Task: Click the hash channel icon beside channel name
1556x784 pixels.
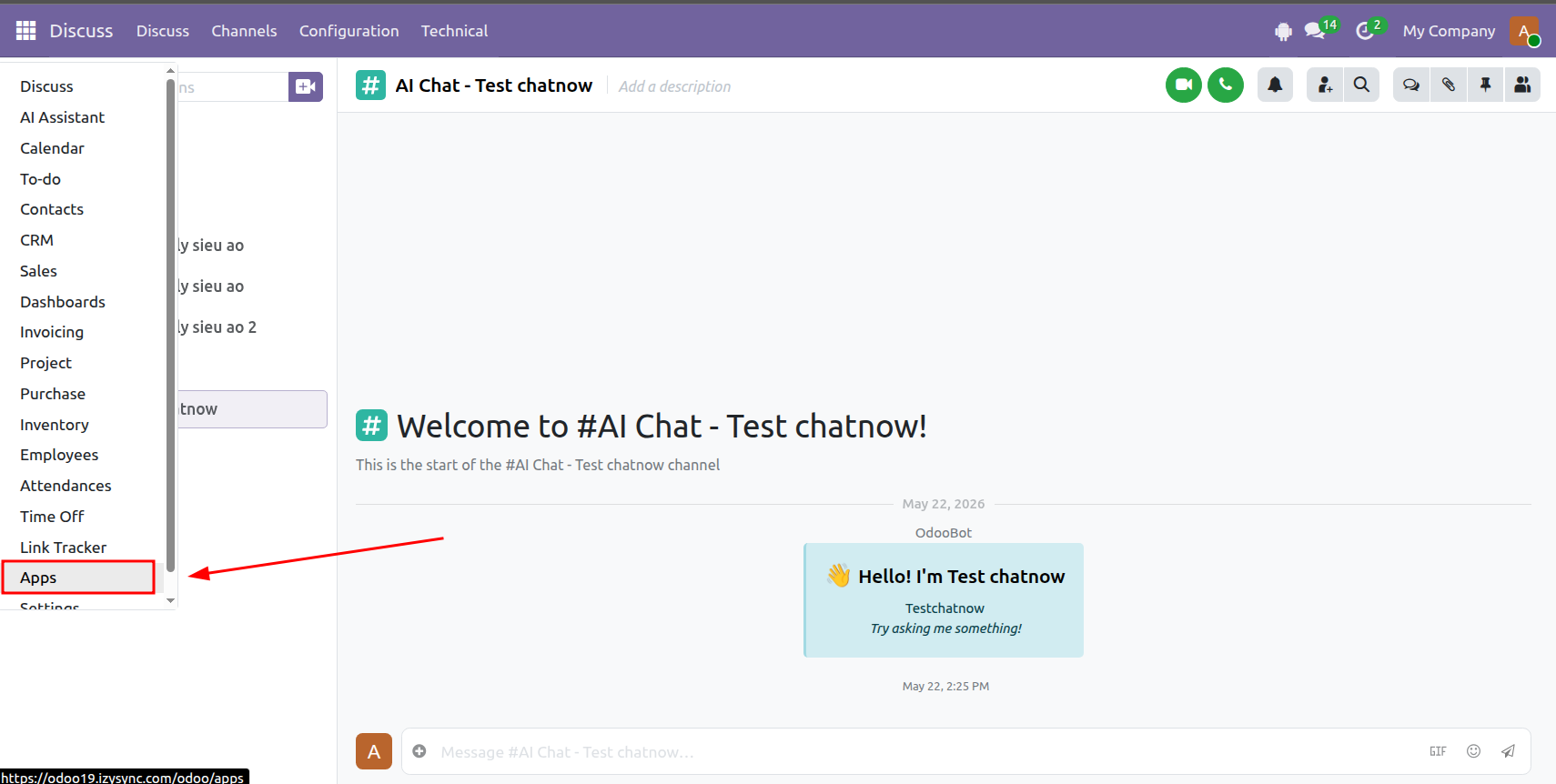Action: coord(370,85)
